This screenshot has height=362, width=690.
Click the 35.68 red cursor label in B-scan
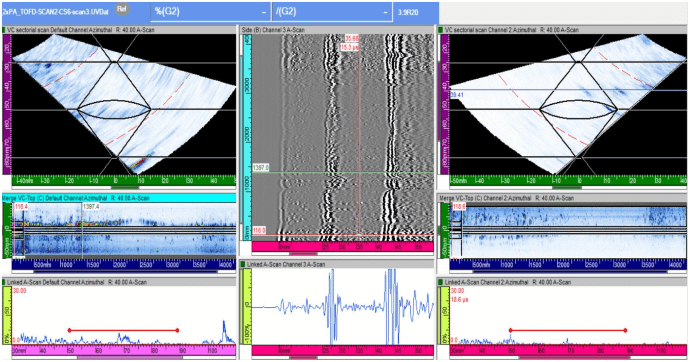tap(352, 39)
